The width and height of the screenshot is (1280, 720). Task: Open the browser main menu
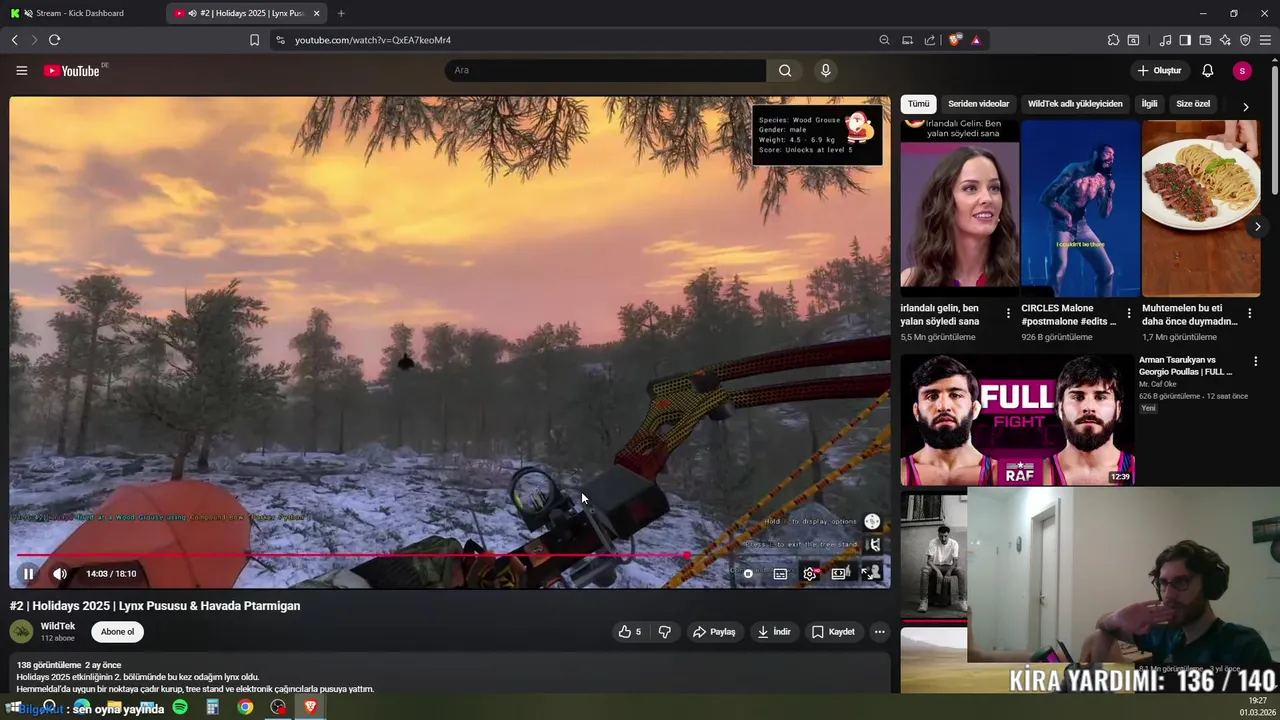pos(1266,40)
